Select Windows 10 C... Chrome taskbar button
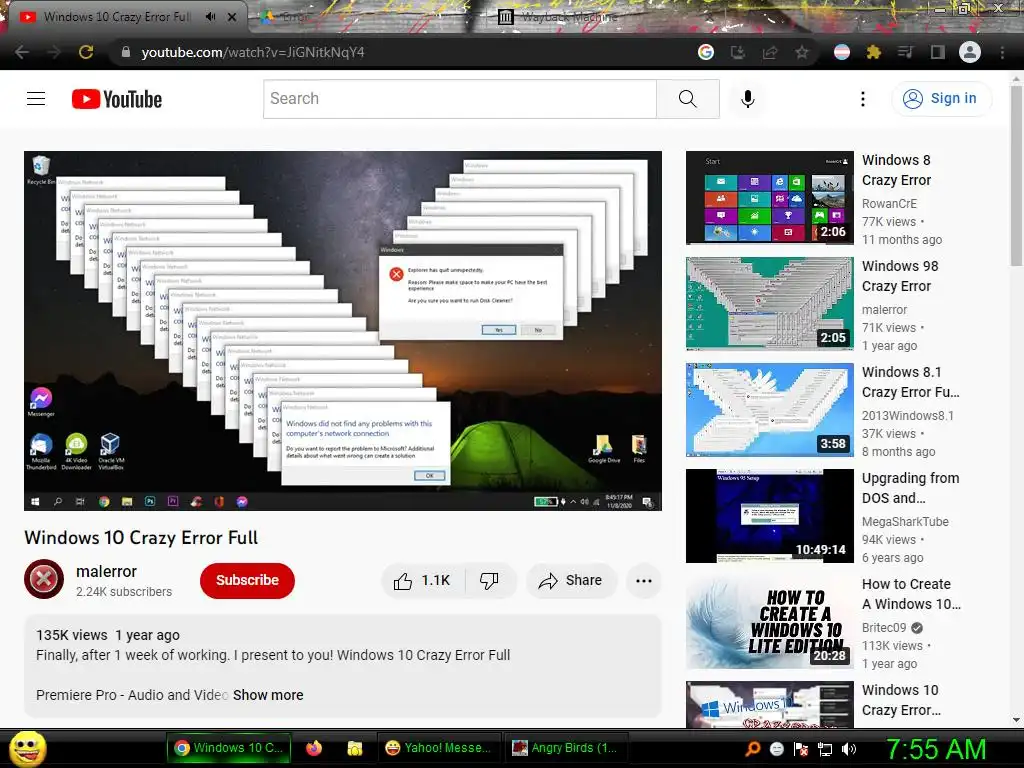 [228, 748]
